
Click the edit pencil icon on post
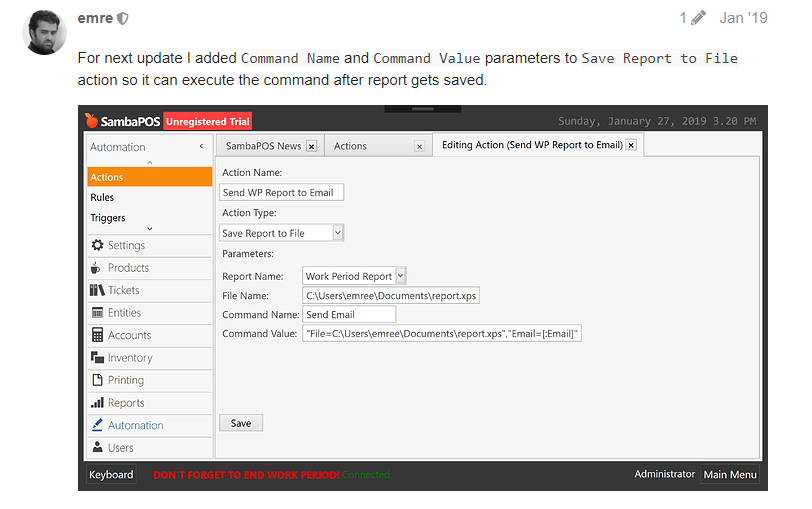click(698, 18)
